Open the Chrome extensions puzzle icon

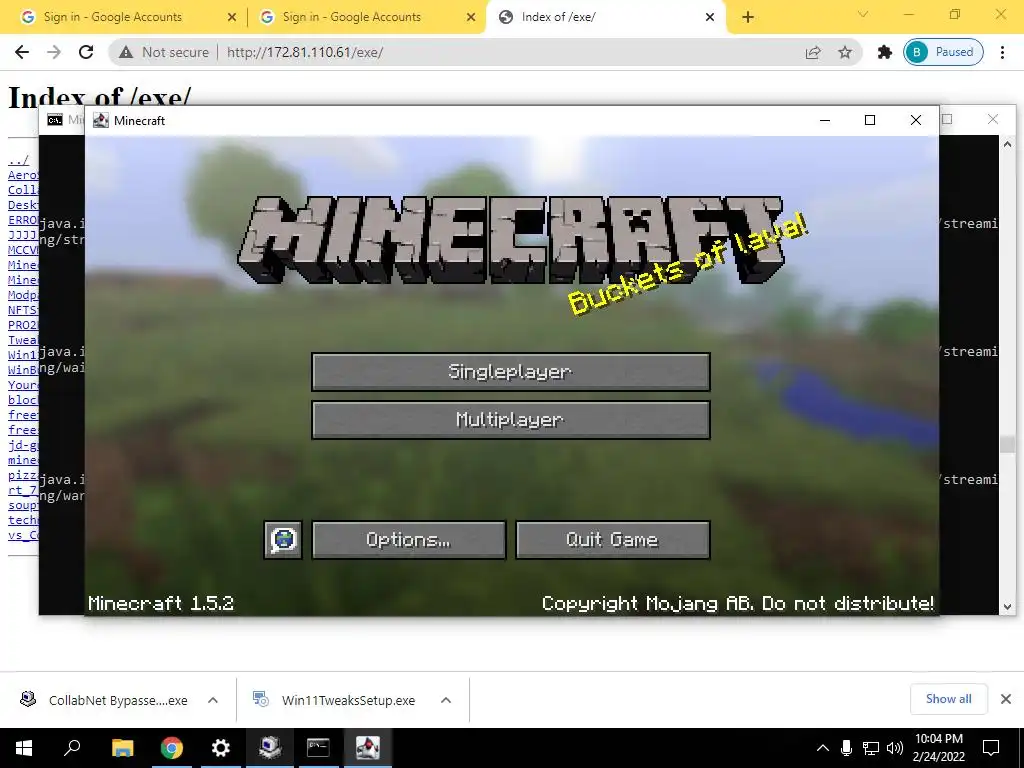[x=884, y=52]
